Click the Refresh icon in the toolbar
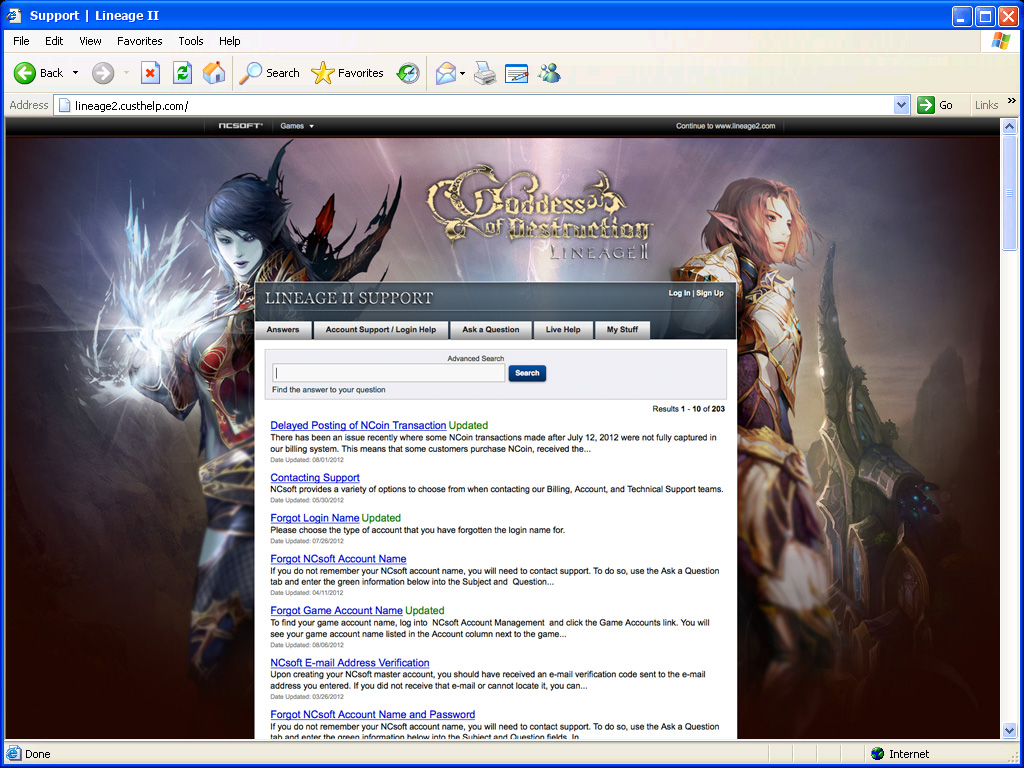1024x768 pixels. (x=181, y=73)
